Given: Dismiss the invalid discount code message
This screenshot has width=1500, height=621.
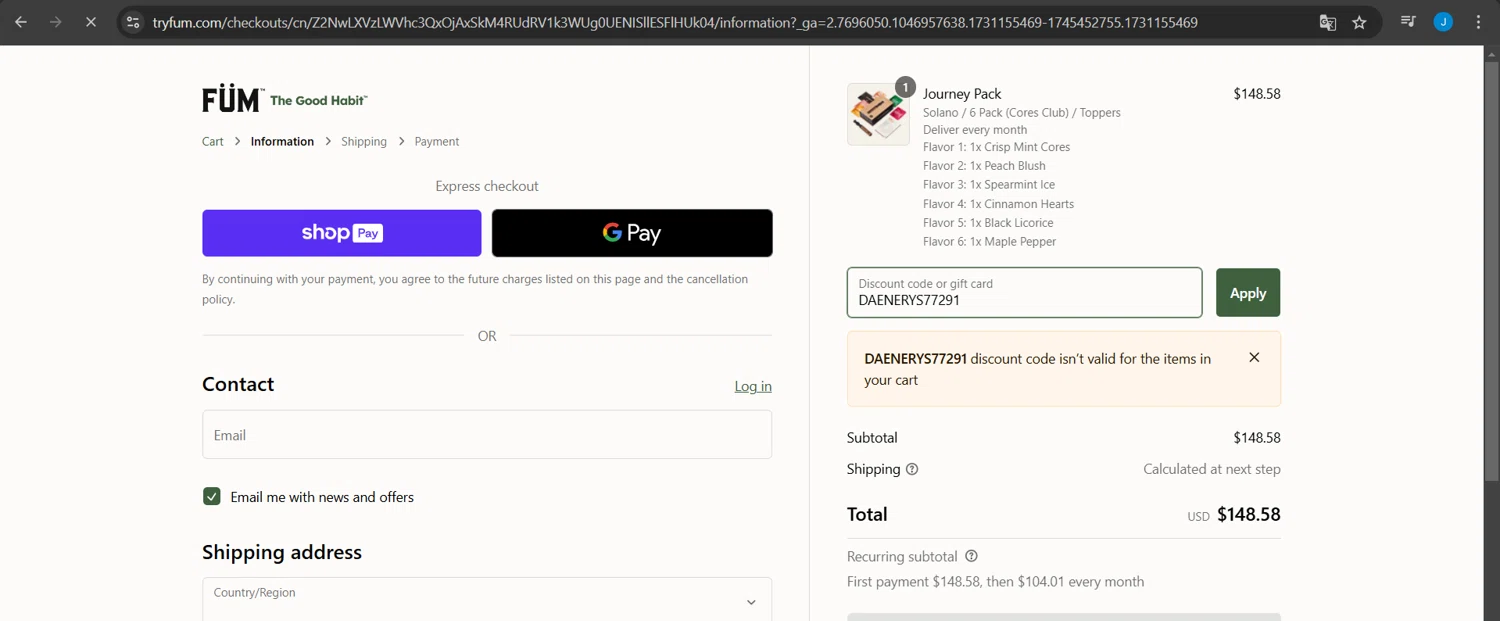Looking at the screenshot, I should 1254,357.
